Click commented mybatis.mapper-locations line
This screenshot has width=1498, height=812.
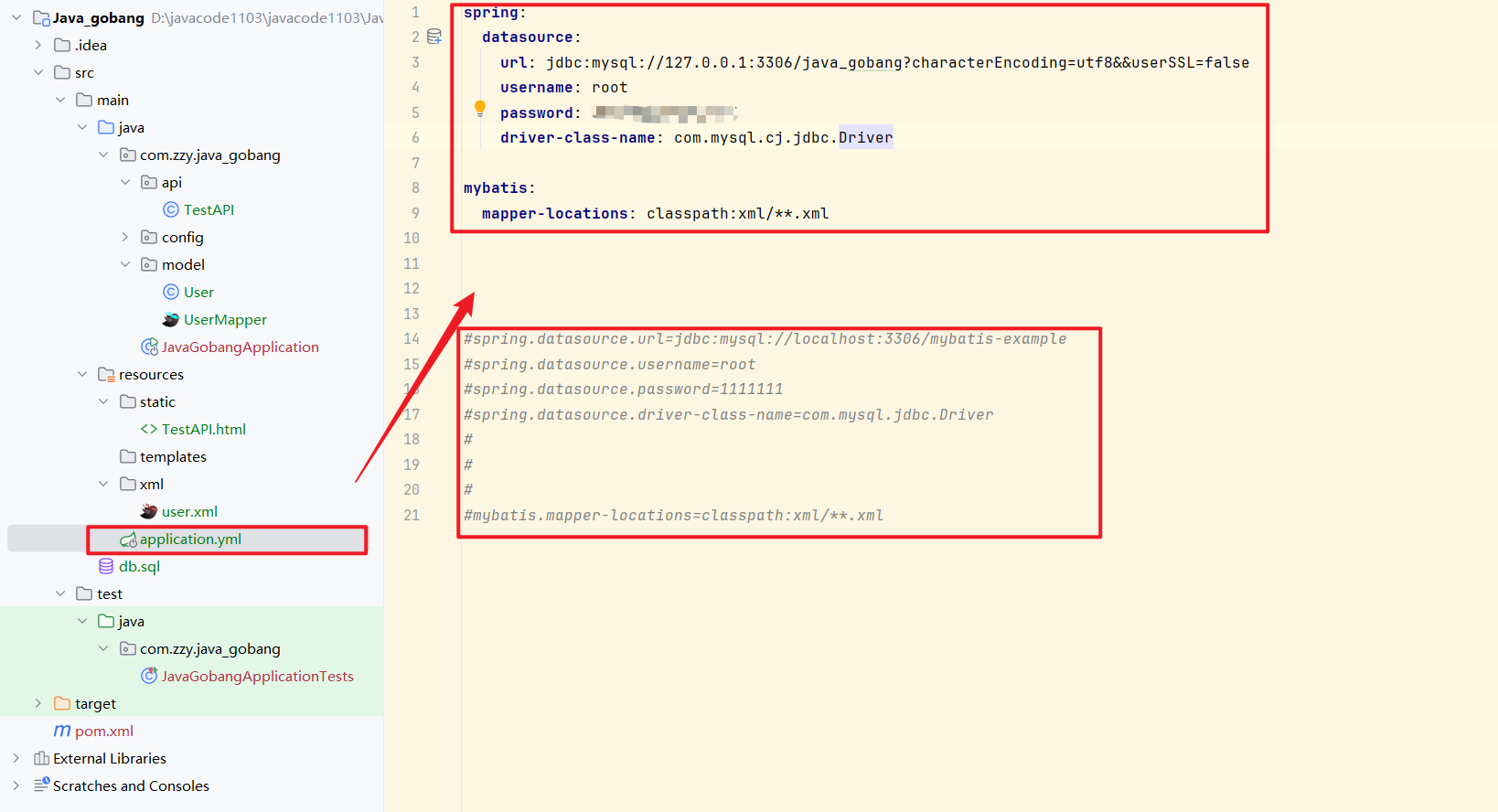[673, 515]
